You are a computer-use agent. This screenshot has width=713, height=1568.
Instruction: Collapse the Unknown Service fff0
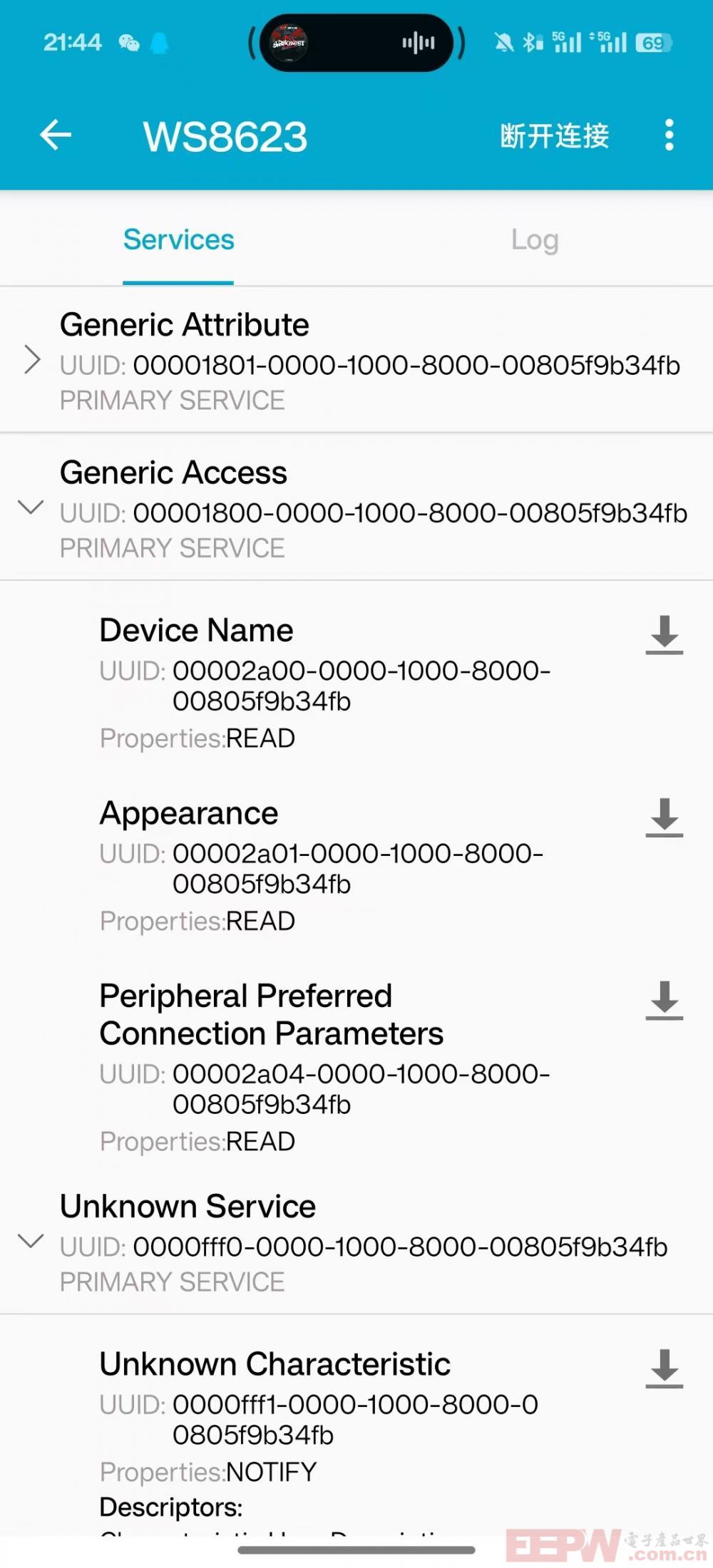tap(31, 1241)
